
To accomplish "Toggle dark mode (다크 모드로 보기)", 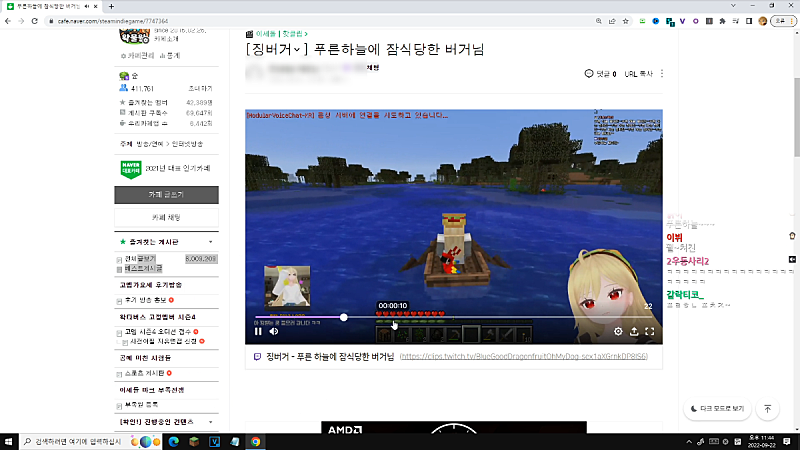I will (717, 409).
